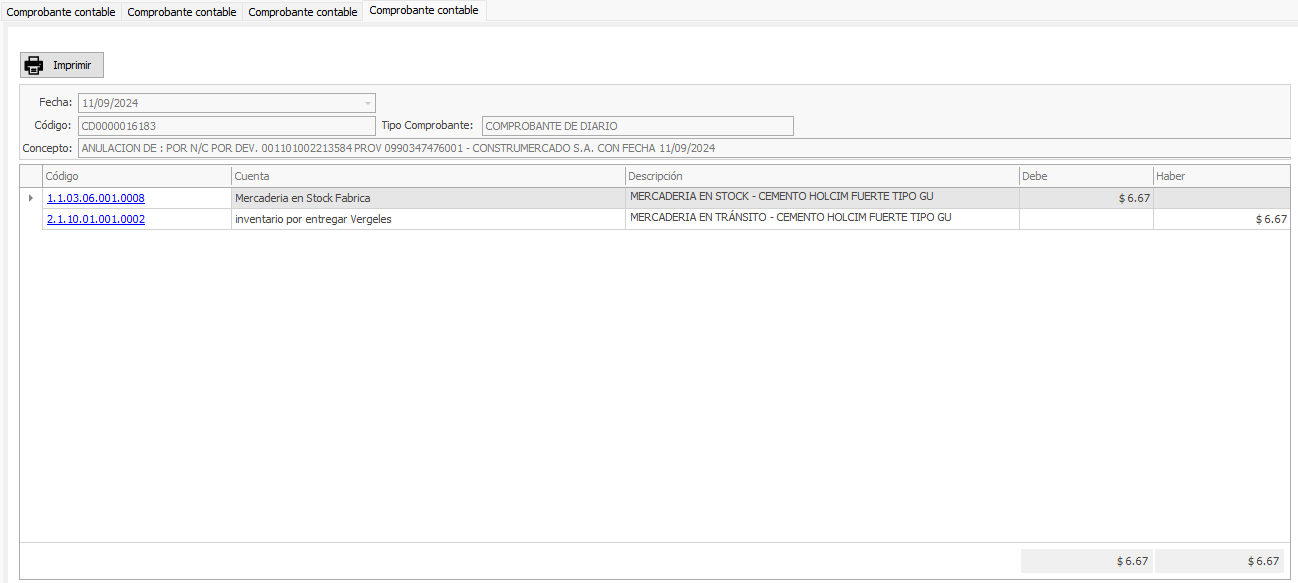The image size is (1298, 583).
Task: Select the fourth Comprobante contable tab
Action: [424, 11]
